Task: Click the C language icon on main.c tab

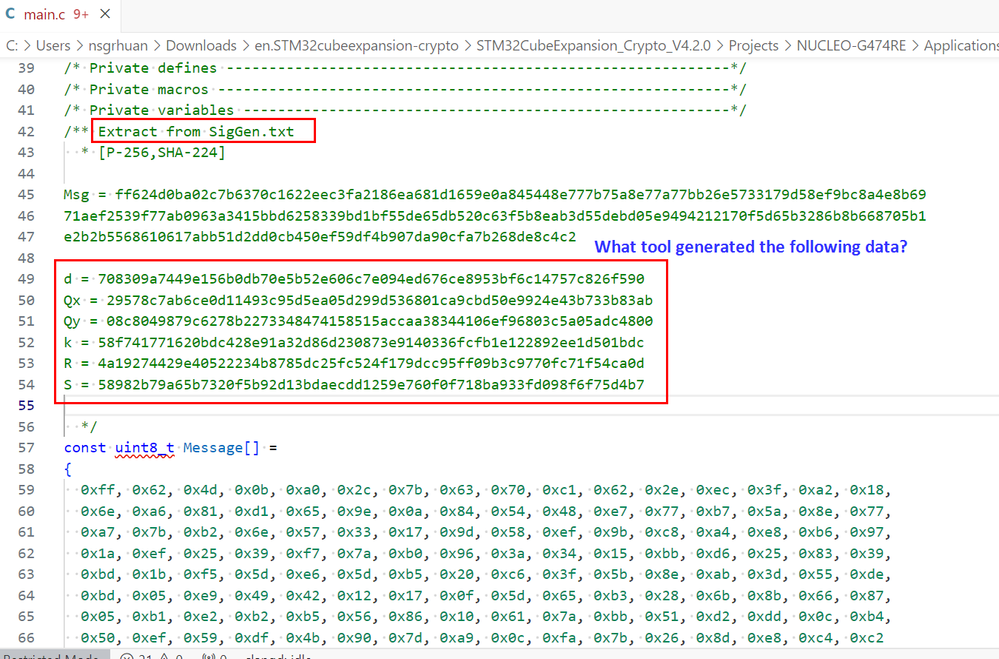Action: [x=10, y=14]
